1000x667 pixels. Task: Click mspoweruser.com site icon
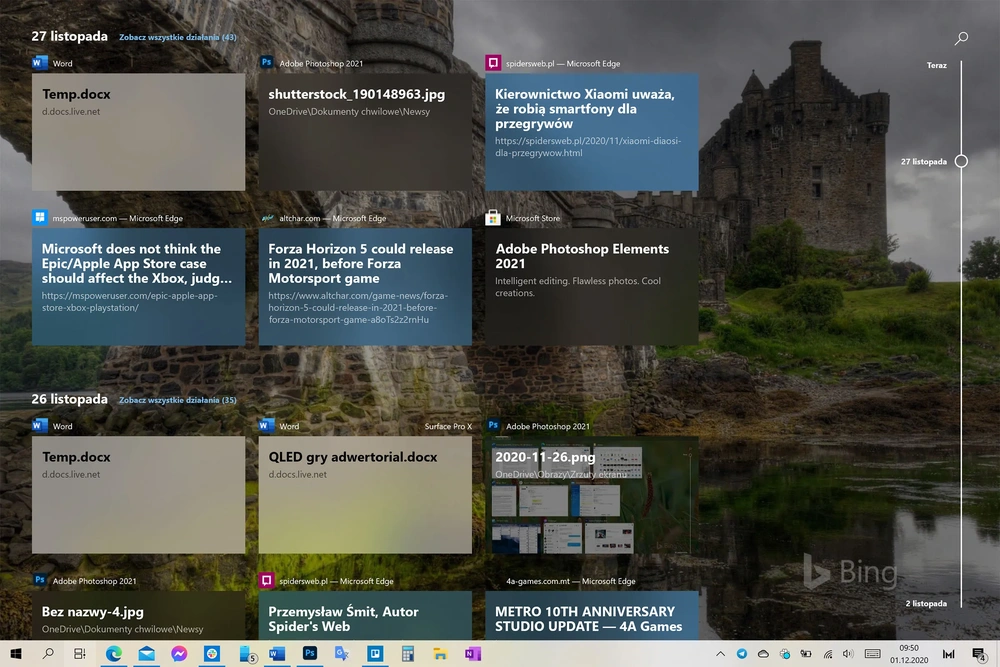(x=40, y=217)
